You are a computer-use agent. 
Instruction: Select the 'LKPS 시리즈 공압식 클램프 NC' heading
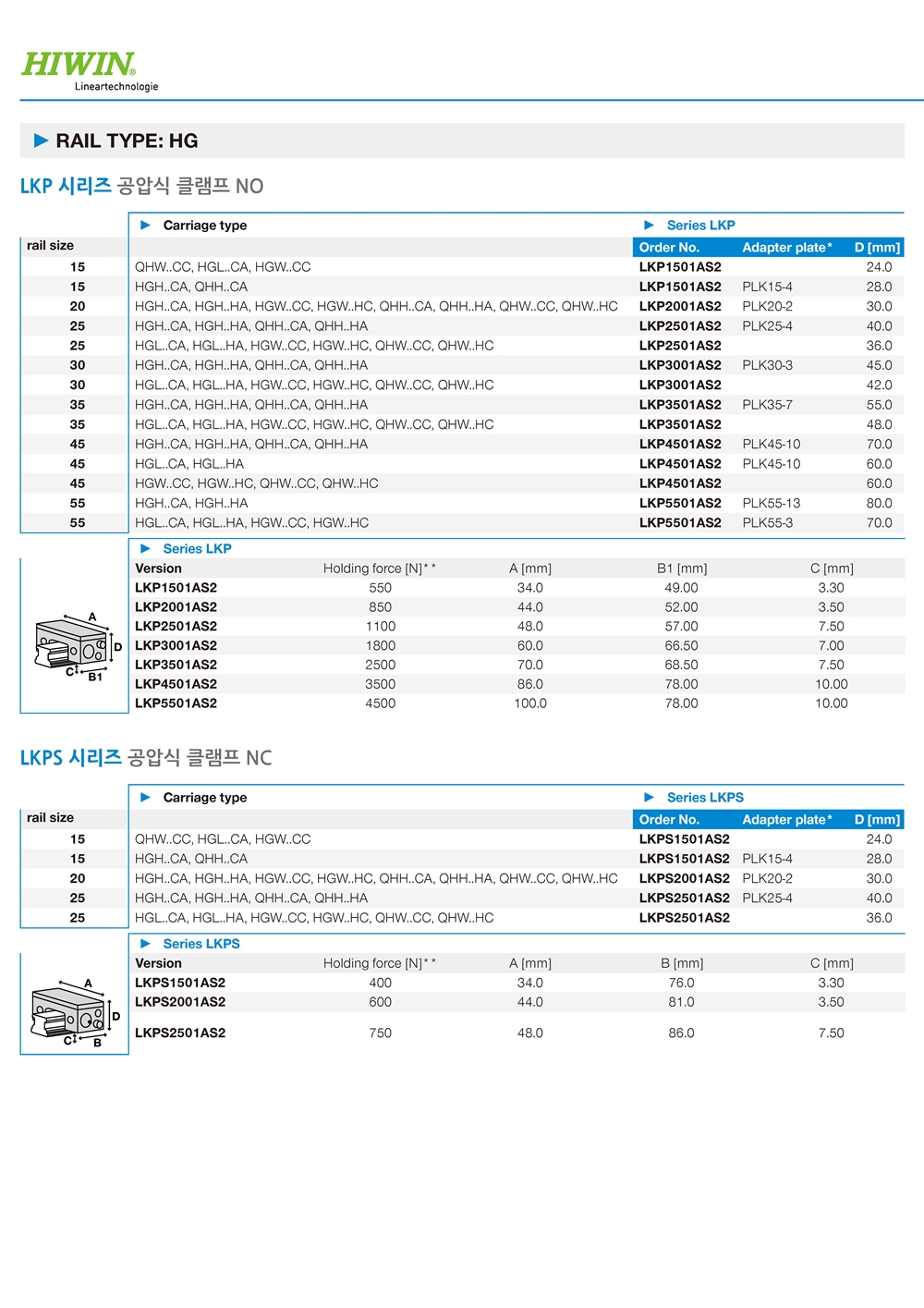coord(146,758)
